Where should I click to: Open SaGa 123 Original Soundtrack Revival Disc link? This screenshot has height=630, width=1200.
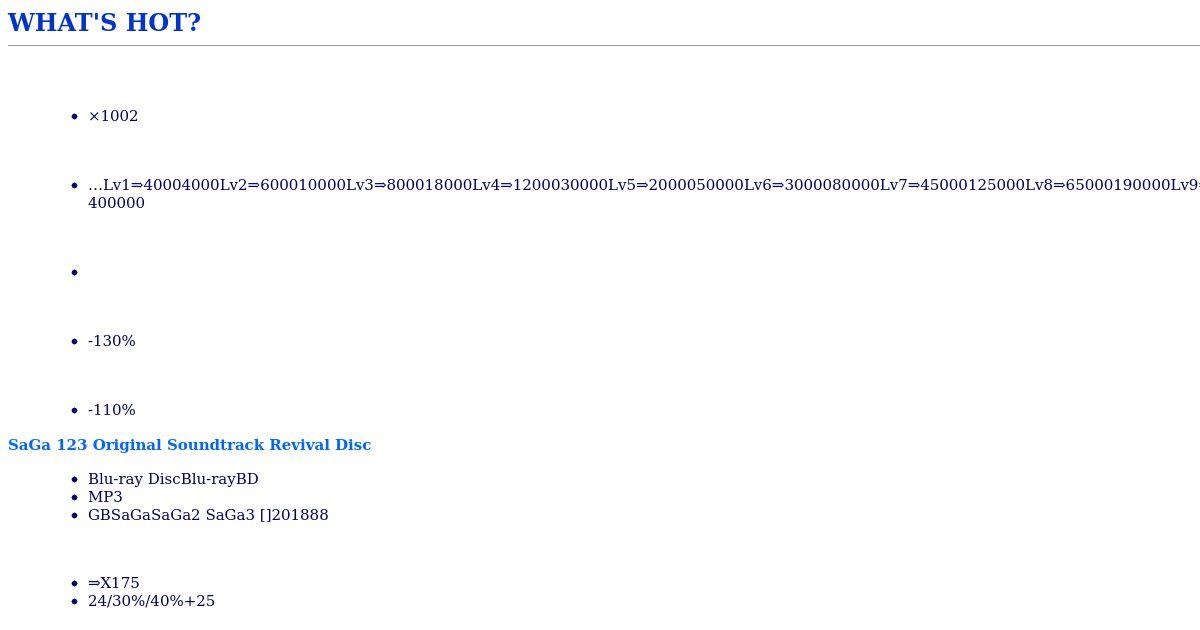[189, 445]
